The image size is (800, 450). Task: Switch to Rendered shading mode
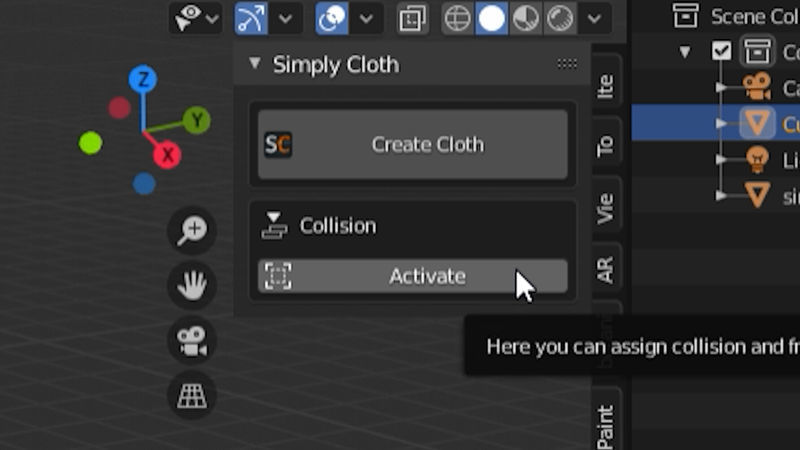click(x=560, y=19)
